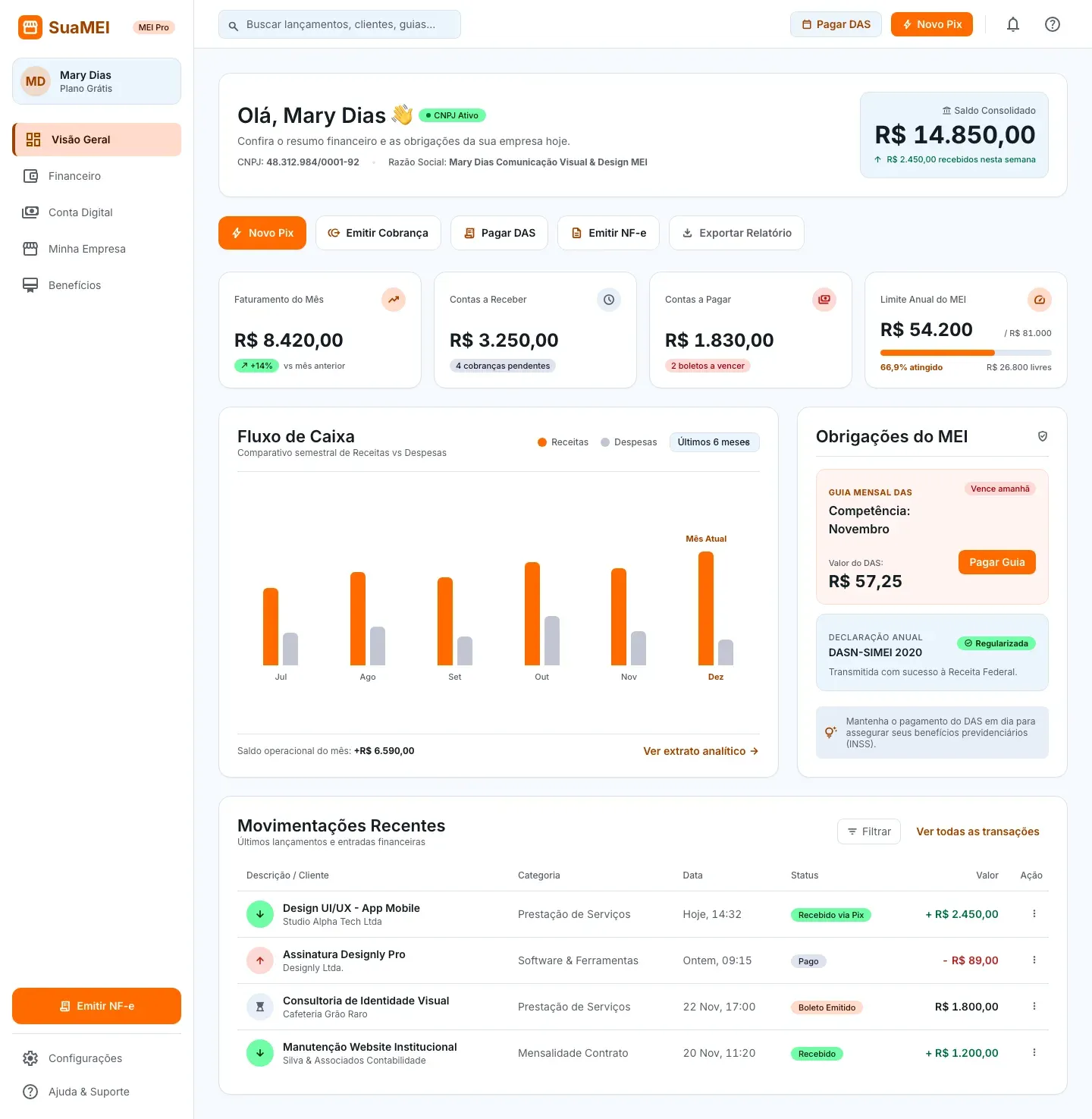Open actions menu for Assinatura Designly Pro
The height and width of the screenshot is (1119, 1092).
[x=1034, y=960]
